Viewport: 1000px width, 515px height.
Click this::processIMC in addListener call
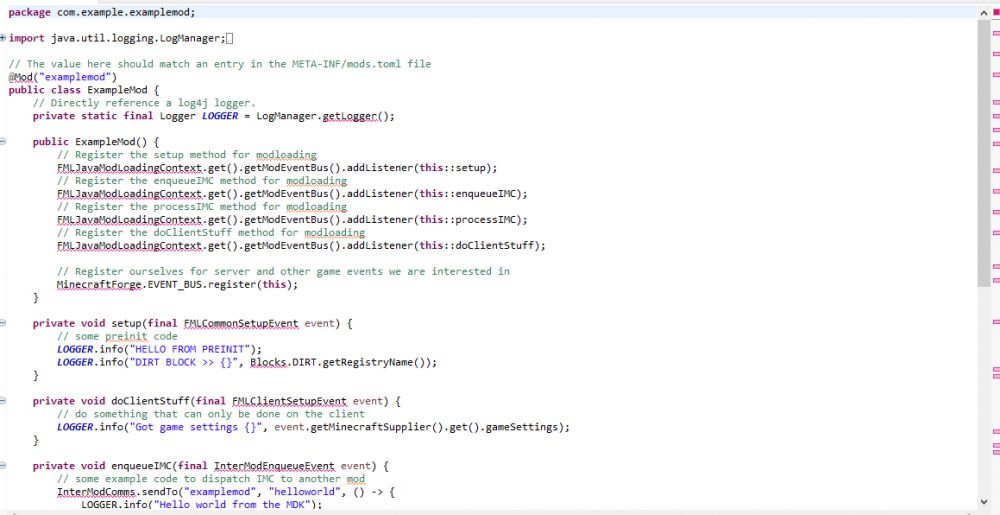pyautogui.click(x=467, y=220)
